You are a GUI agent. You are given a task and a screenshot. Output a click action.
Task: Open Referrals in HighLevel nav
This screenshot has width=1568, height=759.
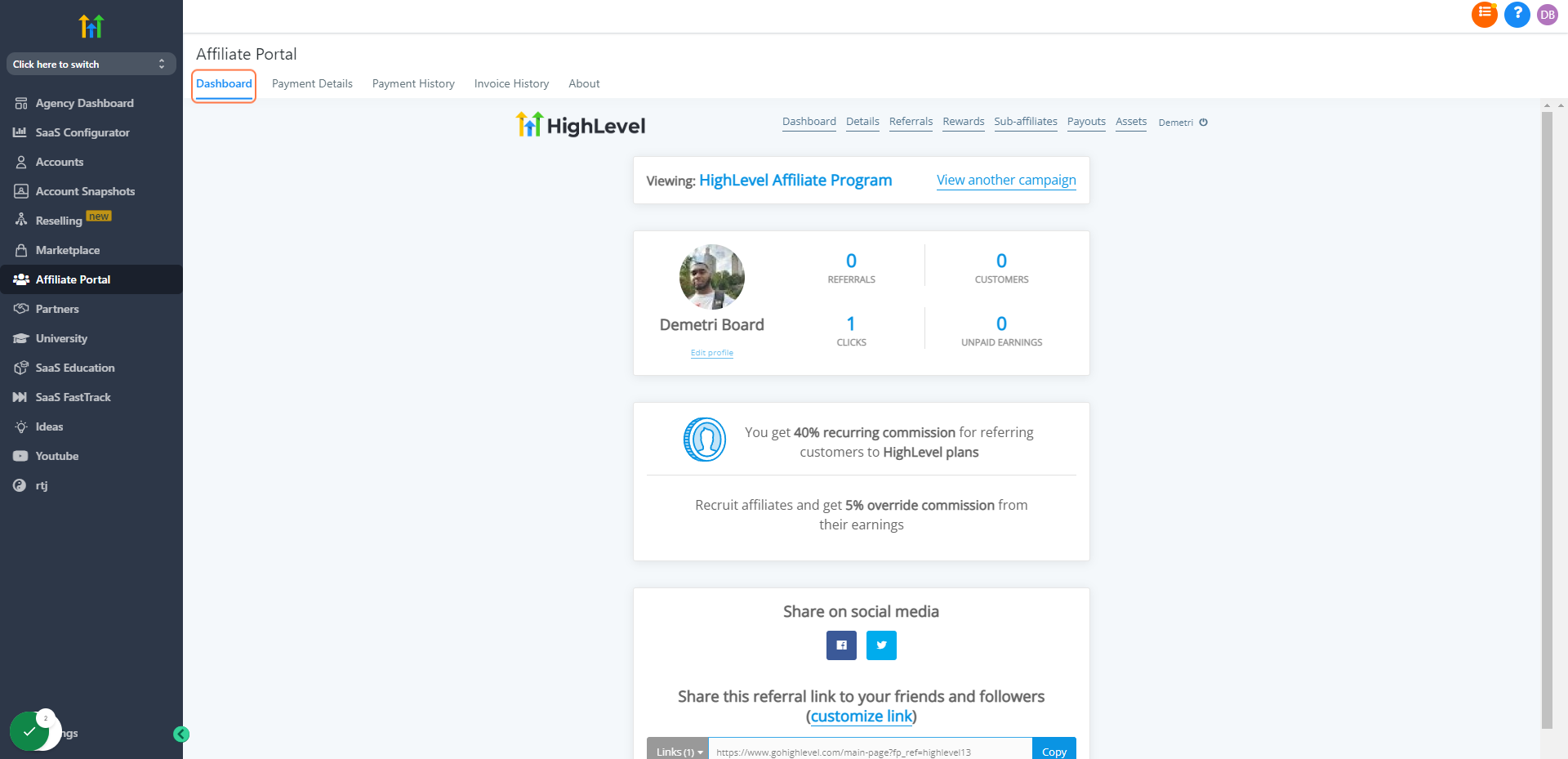(x=911, y=122)
